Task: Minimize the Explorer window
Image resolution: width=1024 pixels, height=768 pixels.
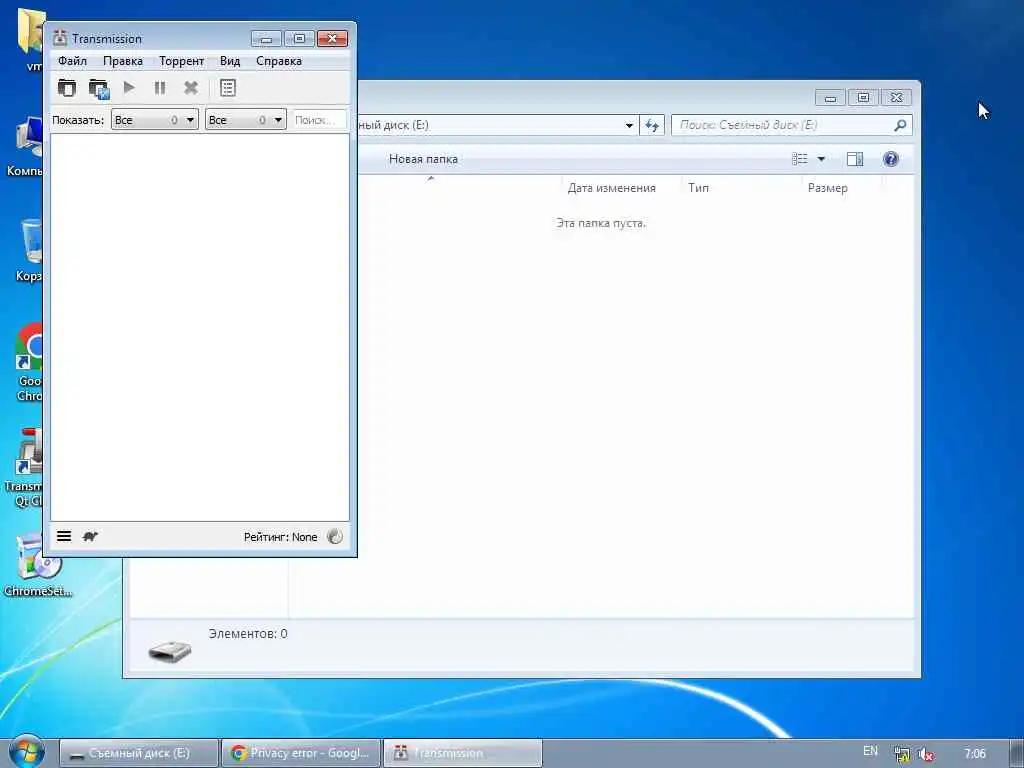Action: [830, 98]
